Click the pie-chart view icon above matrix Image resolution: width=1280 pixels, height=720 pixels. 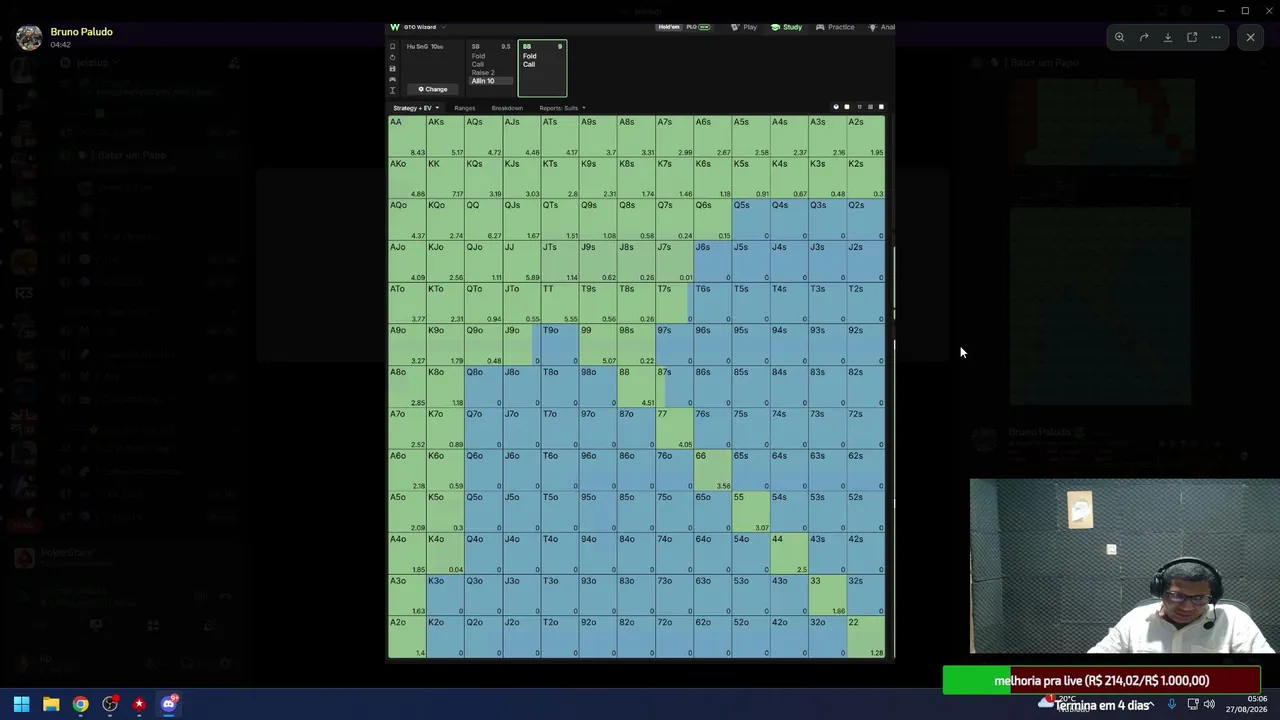(836, 107)
